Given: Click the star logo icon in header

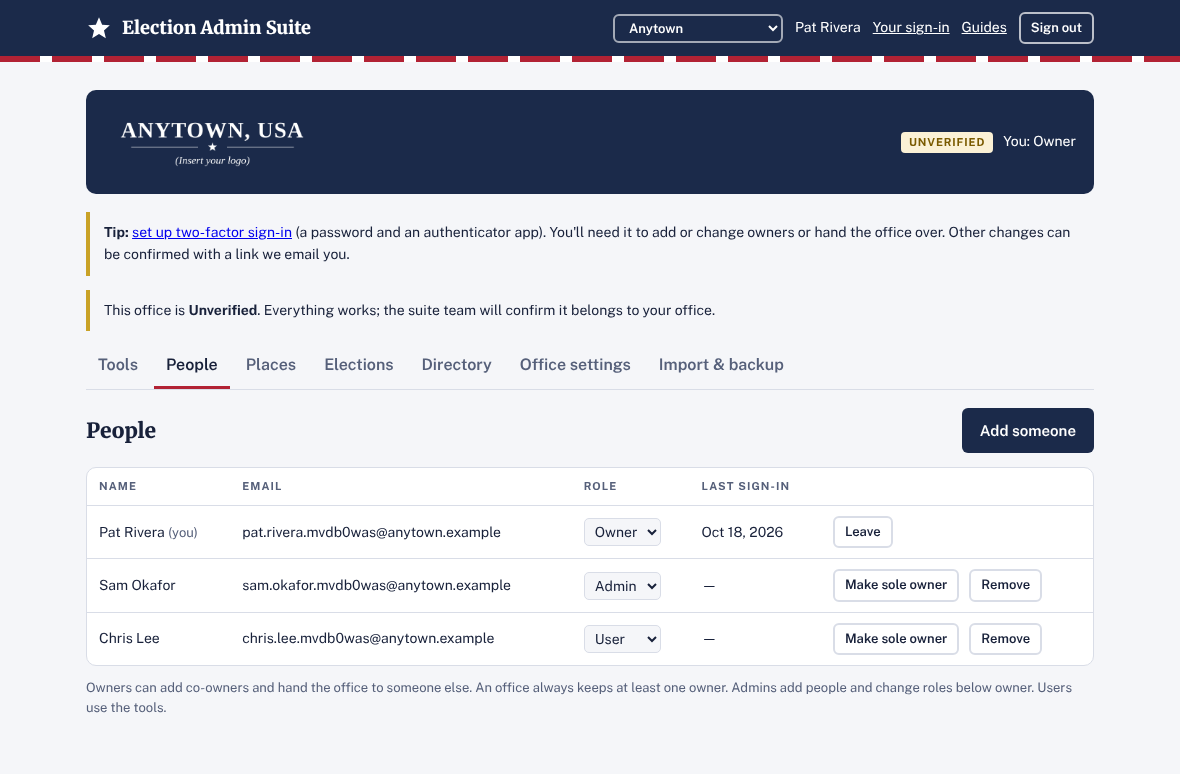Looking at the screenshot, I should tap(99, 29).
